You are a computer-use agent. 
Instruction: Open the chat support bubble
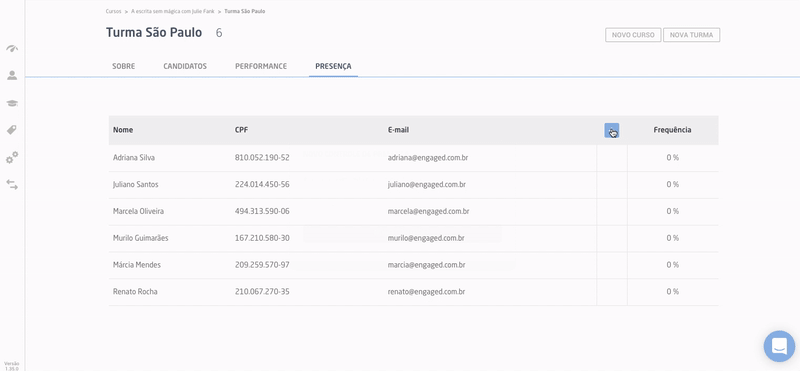click(x=779, y=346)
